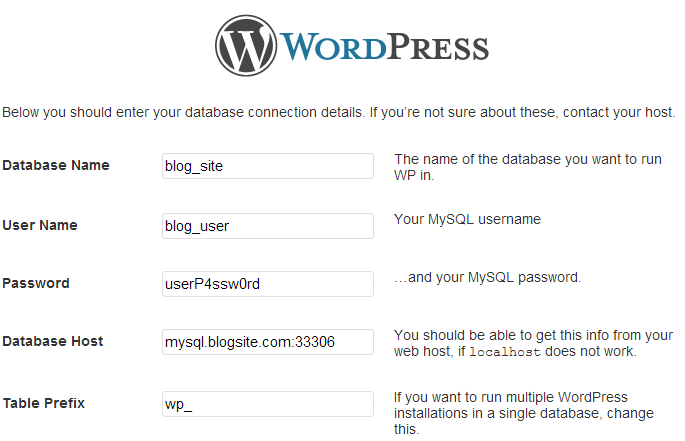This screenshot has width=685, height=441.
Task: Select the User Name text box
Action: pos(268,226)
